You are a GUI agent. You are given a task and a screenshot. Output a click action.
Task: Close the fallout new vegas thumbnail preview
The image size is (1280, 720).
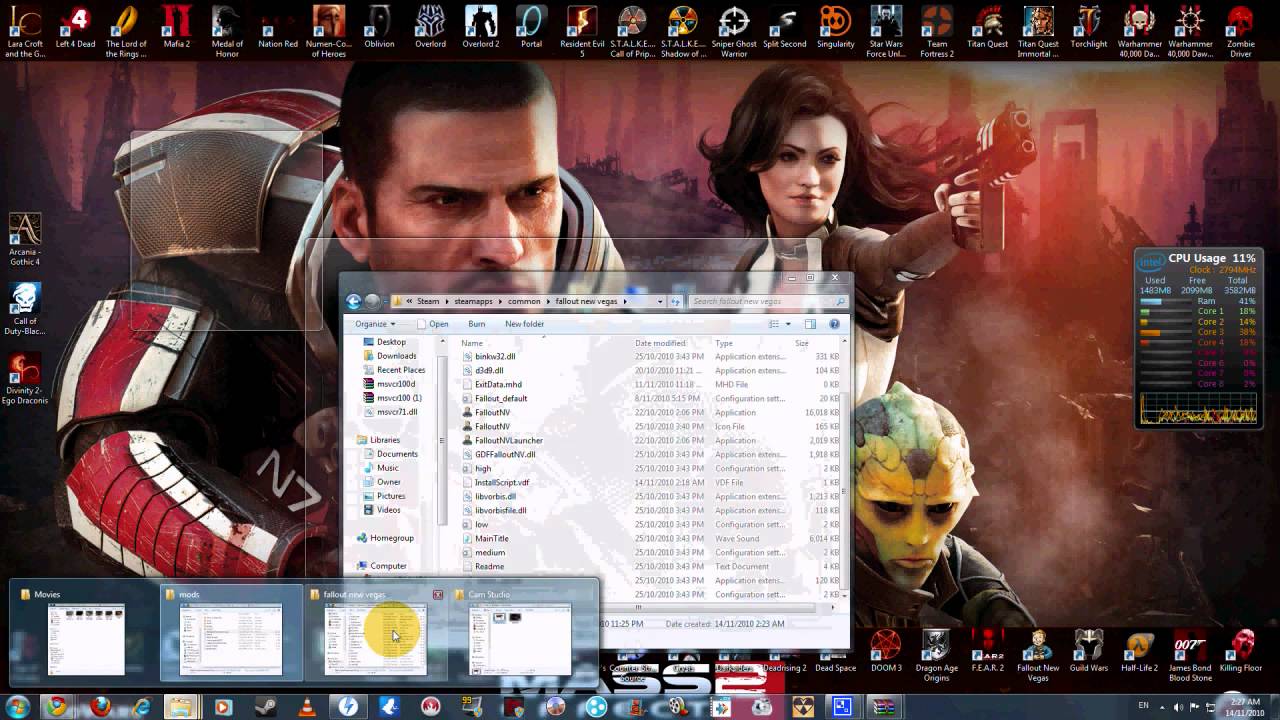438,595
